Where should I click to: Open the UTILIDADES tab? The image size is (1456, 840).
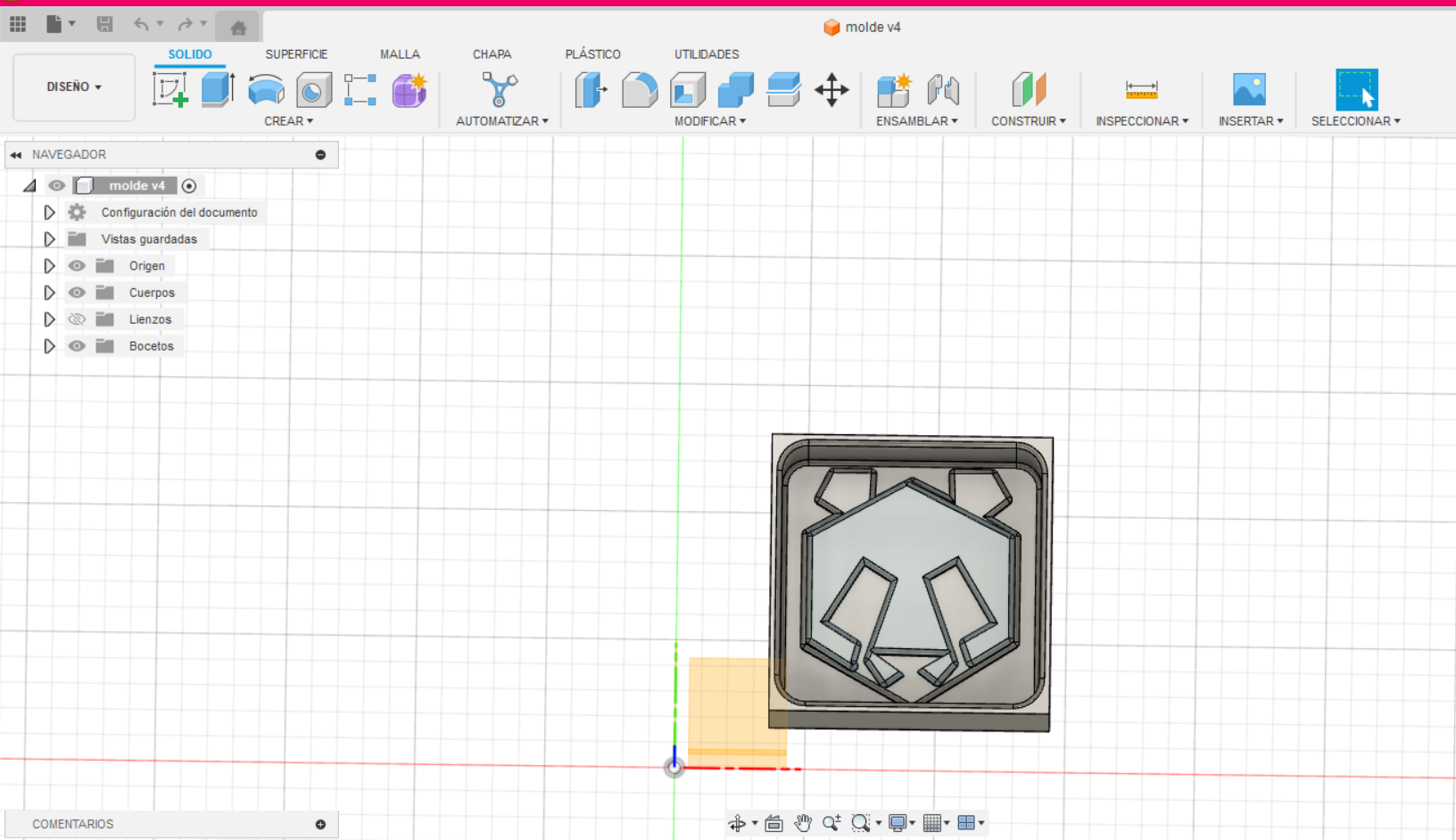(706, 54)
